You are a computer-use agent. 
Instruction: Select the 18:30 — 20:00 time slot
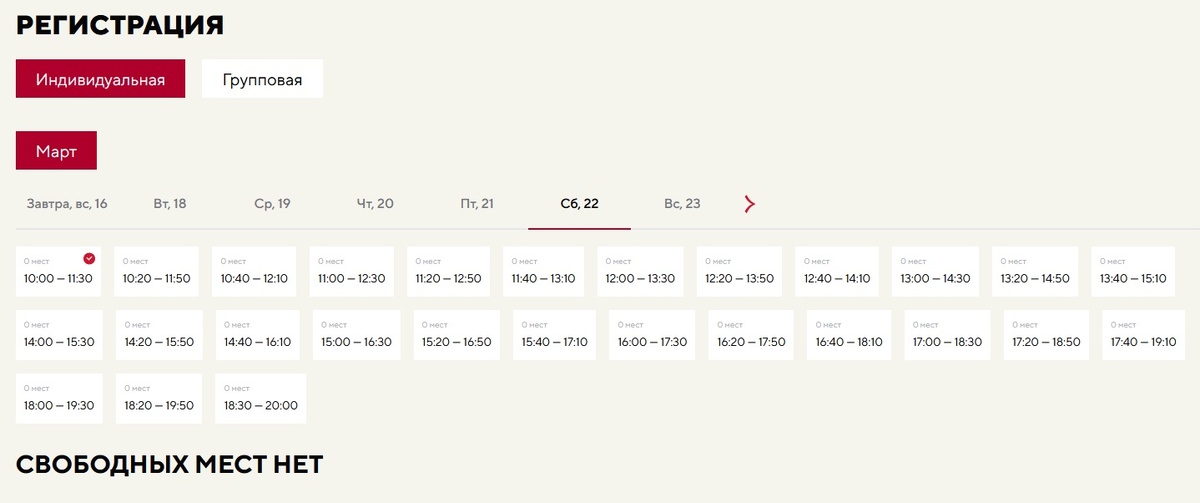tap(261, 399)
